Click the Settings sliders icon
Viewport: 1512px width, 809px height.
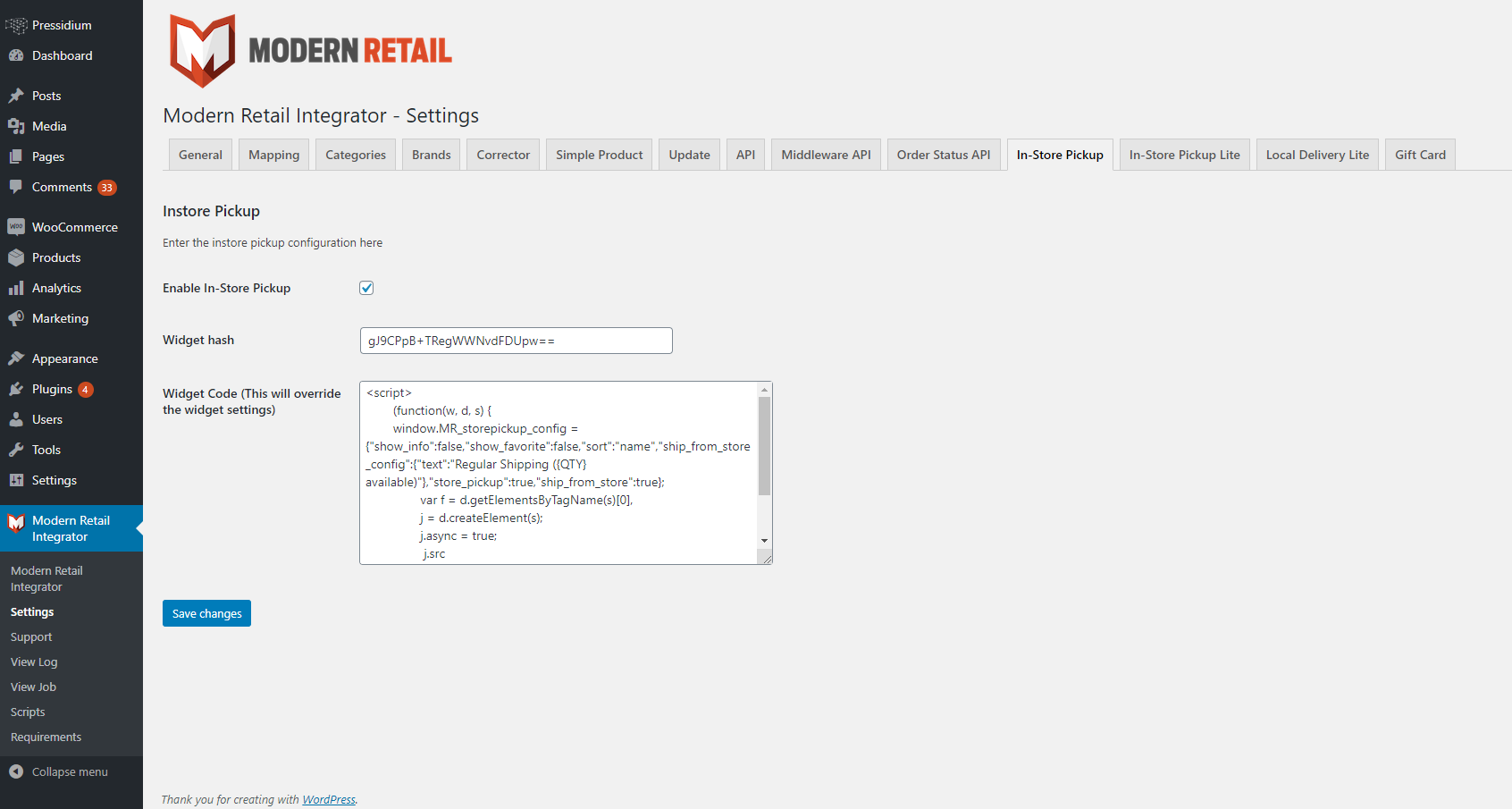click(x=16, y=480)
